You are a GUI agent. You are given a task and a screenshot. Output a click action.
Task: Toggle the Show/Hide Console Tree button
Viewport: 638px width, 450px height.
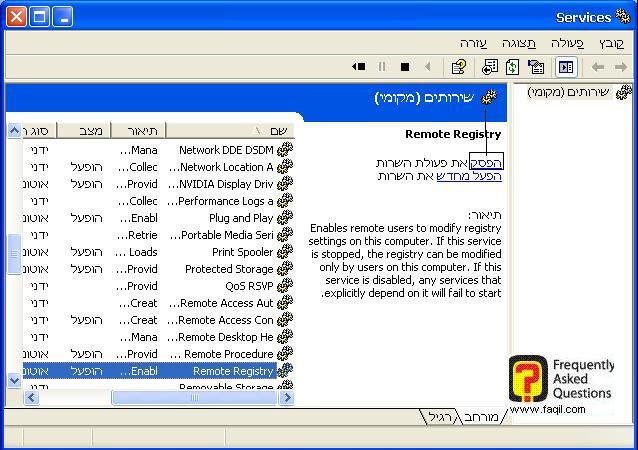[x=566, y=67]
